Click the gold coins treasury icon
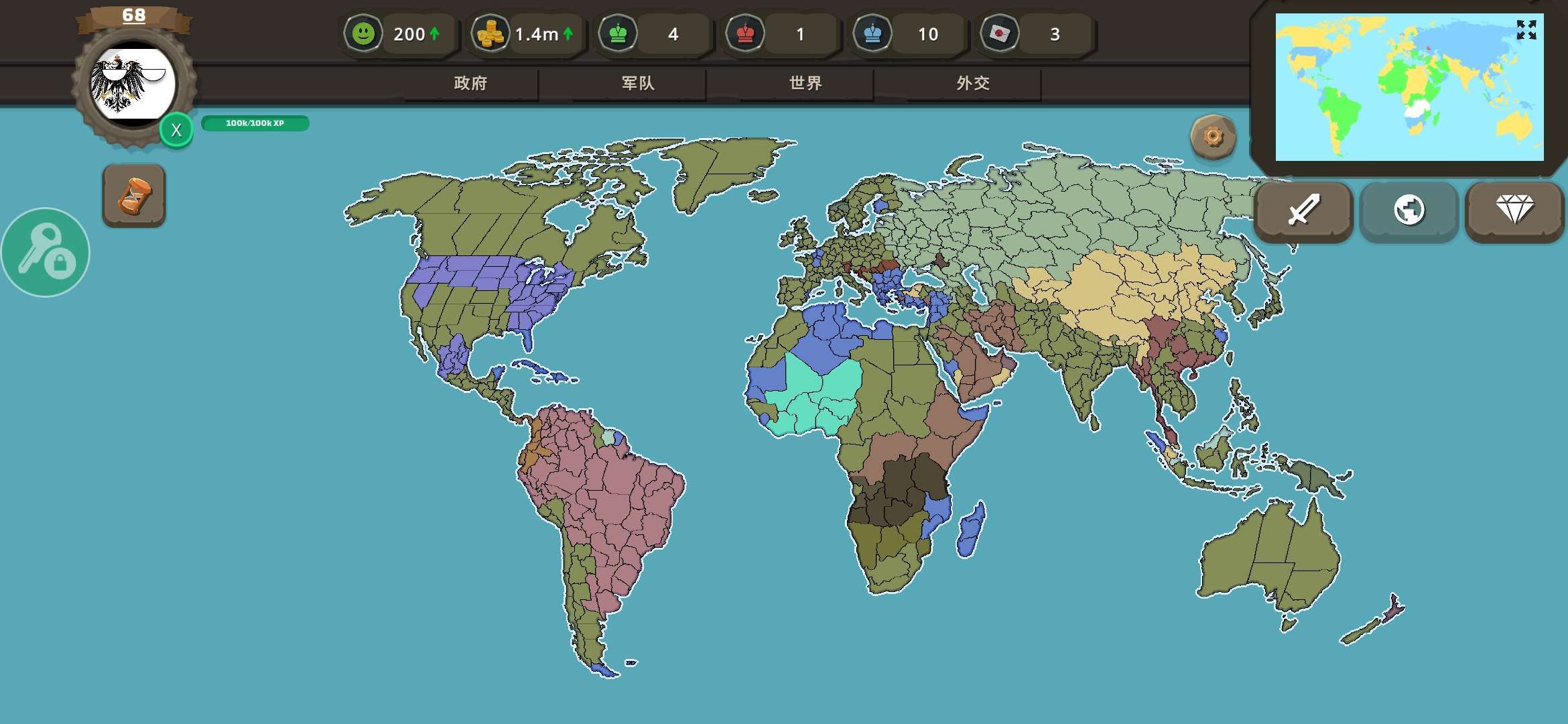The height and width of the screenshot is (724, 1568). [490, 34]
